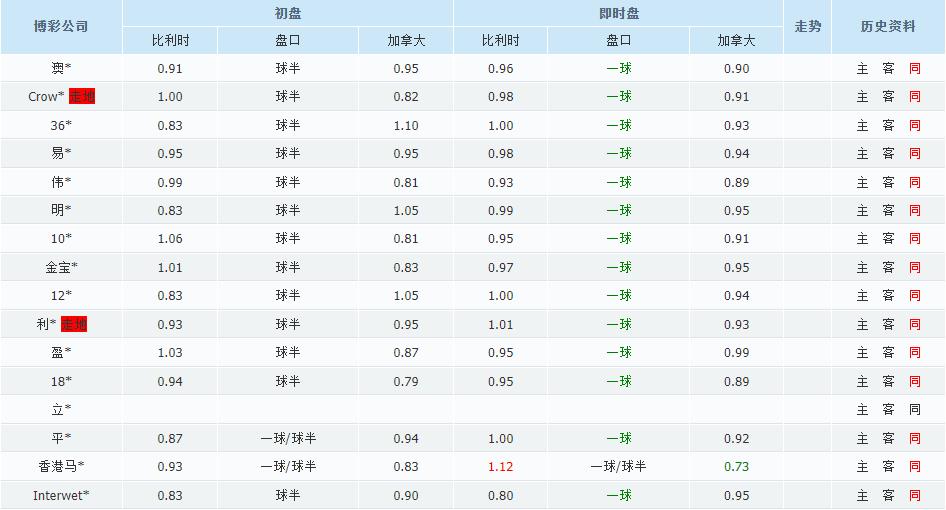Image resolution: width=946 pixels, height=510 pixels.
Task: Open 客 link in the Interwet* row
Action: [889, 496]
